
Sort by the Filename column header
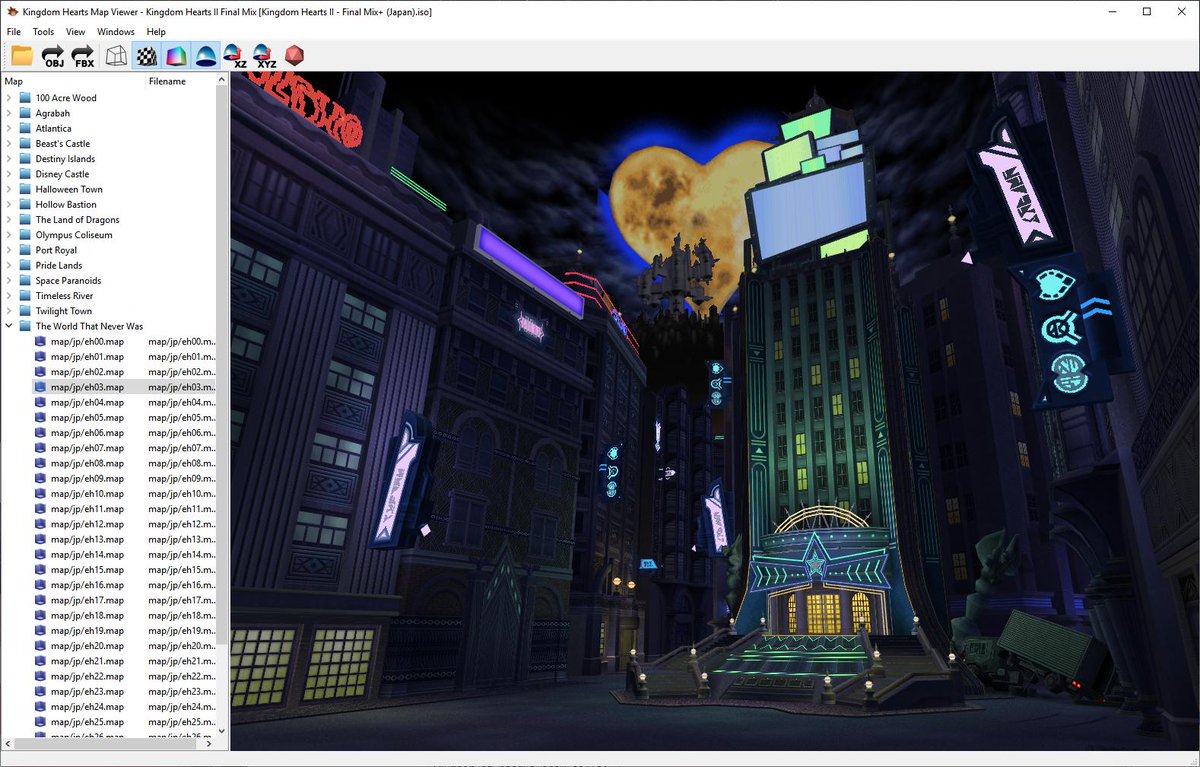pyautogui.click(x=181, y=81)
